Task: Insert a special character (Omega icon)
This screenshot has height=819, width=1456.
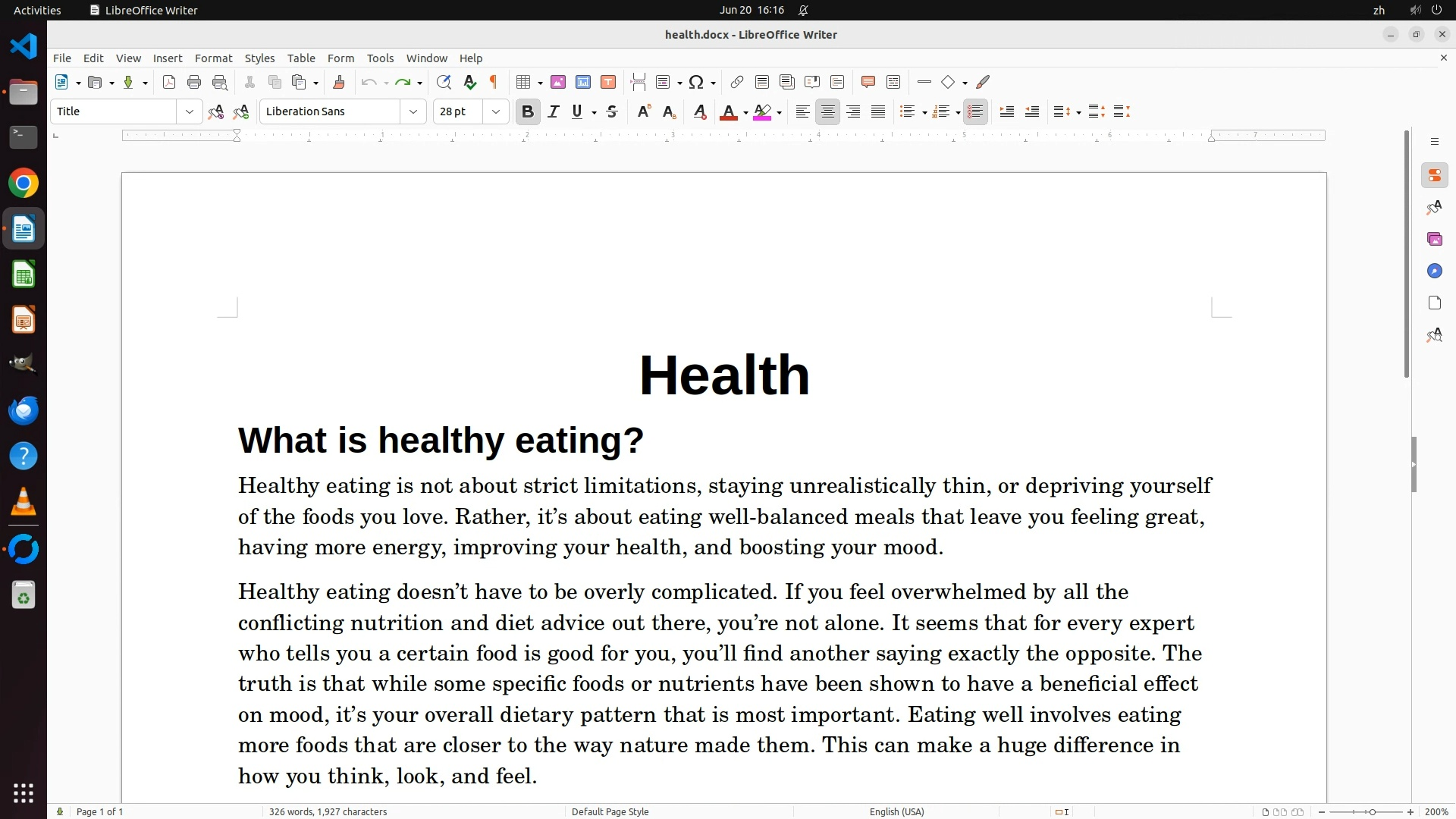Action: click(695, 83)
